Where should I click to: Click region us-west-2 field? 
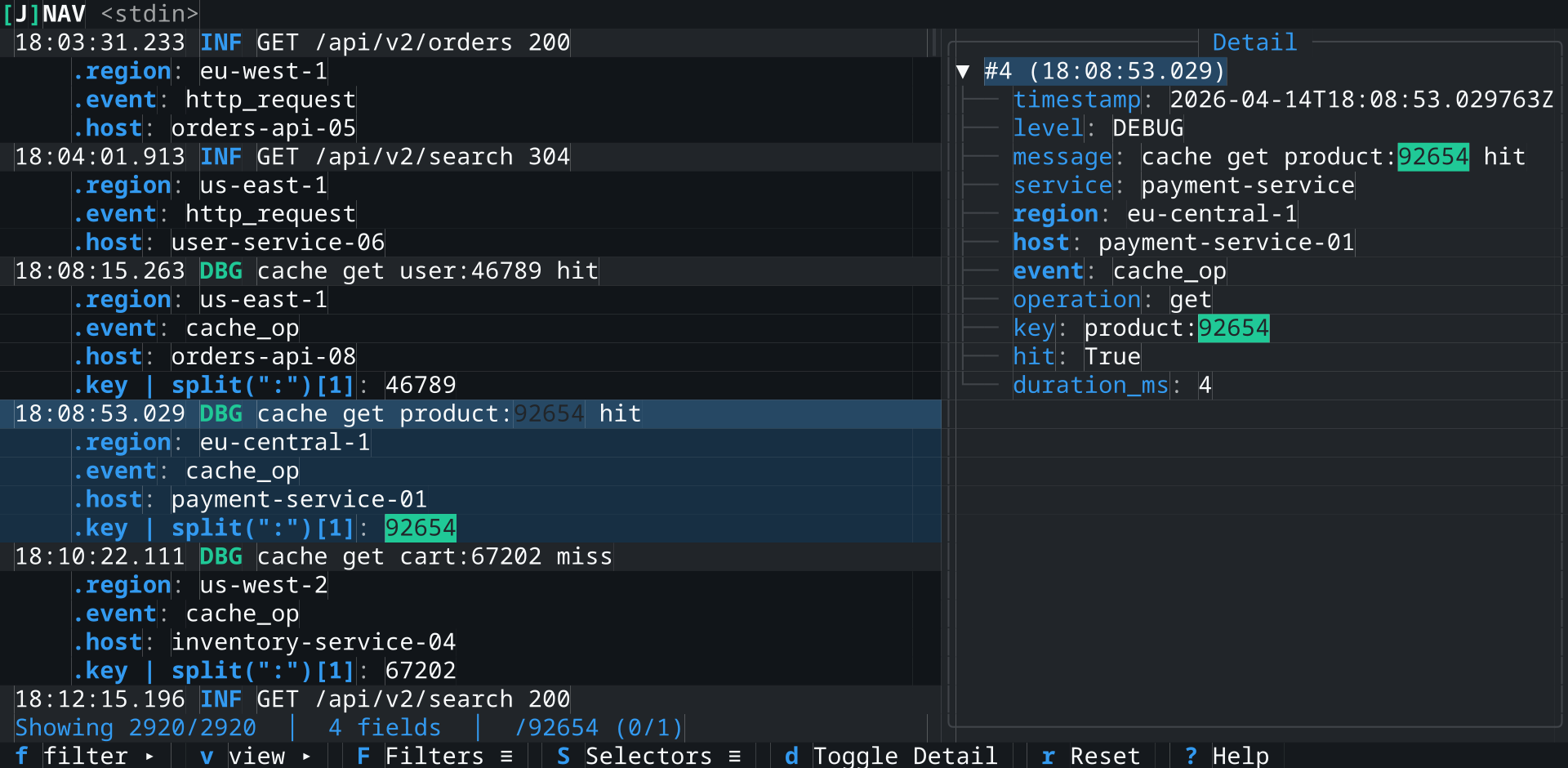[x=200, y=586]
